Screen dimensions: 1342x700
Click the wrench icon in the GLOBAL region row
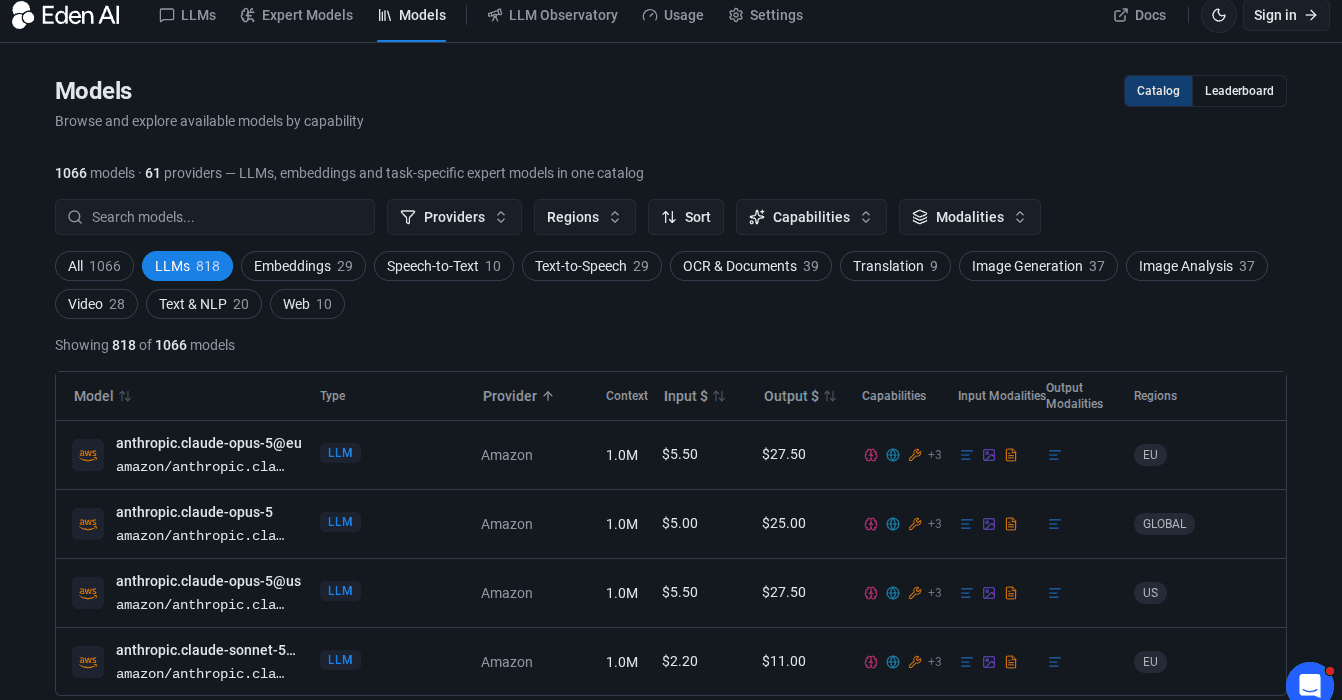(915, 524)
